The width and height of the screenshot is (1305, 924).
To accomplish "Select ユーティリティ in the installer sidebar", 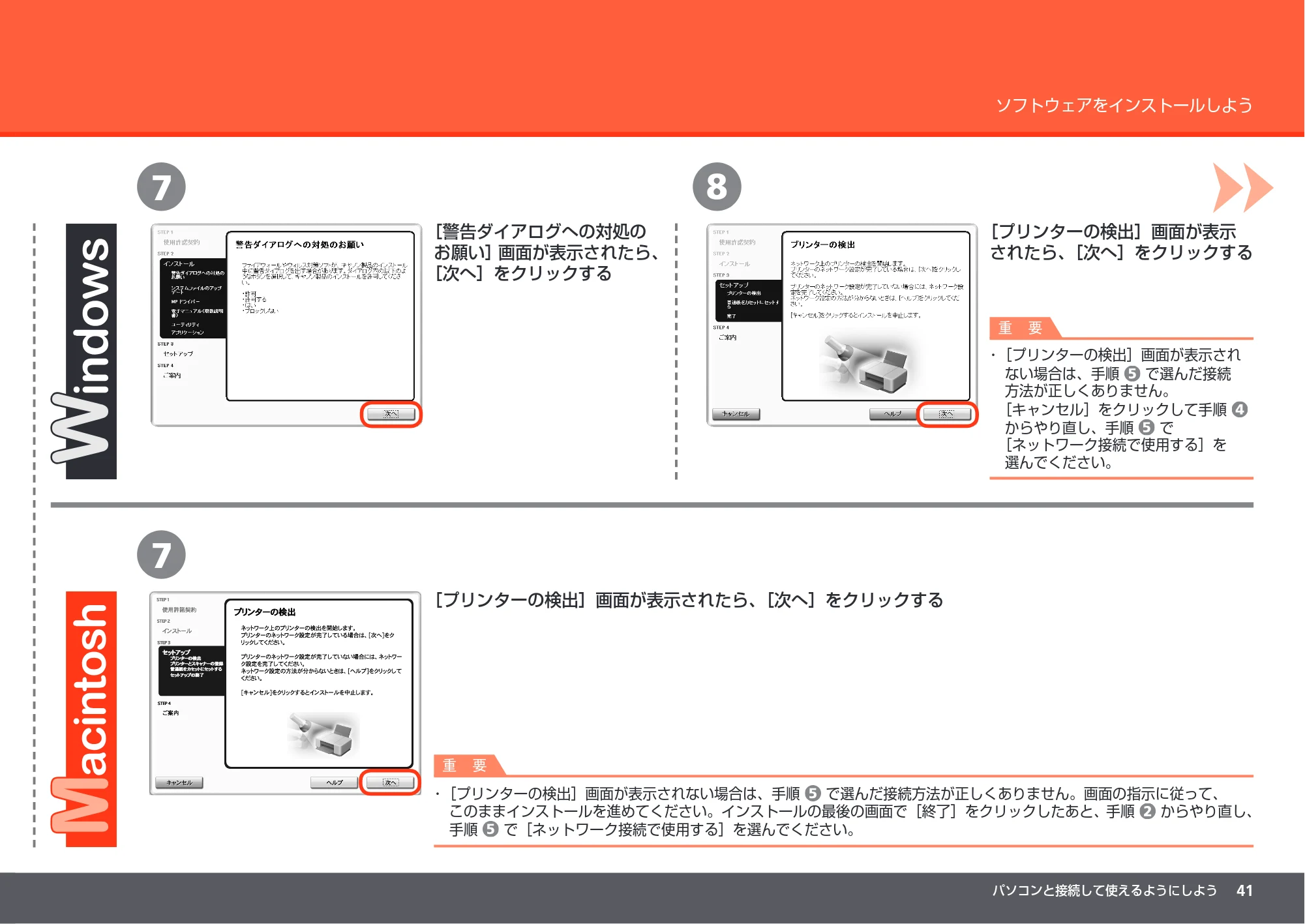I will pos(185,324).
